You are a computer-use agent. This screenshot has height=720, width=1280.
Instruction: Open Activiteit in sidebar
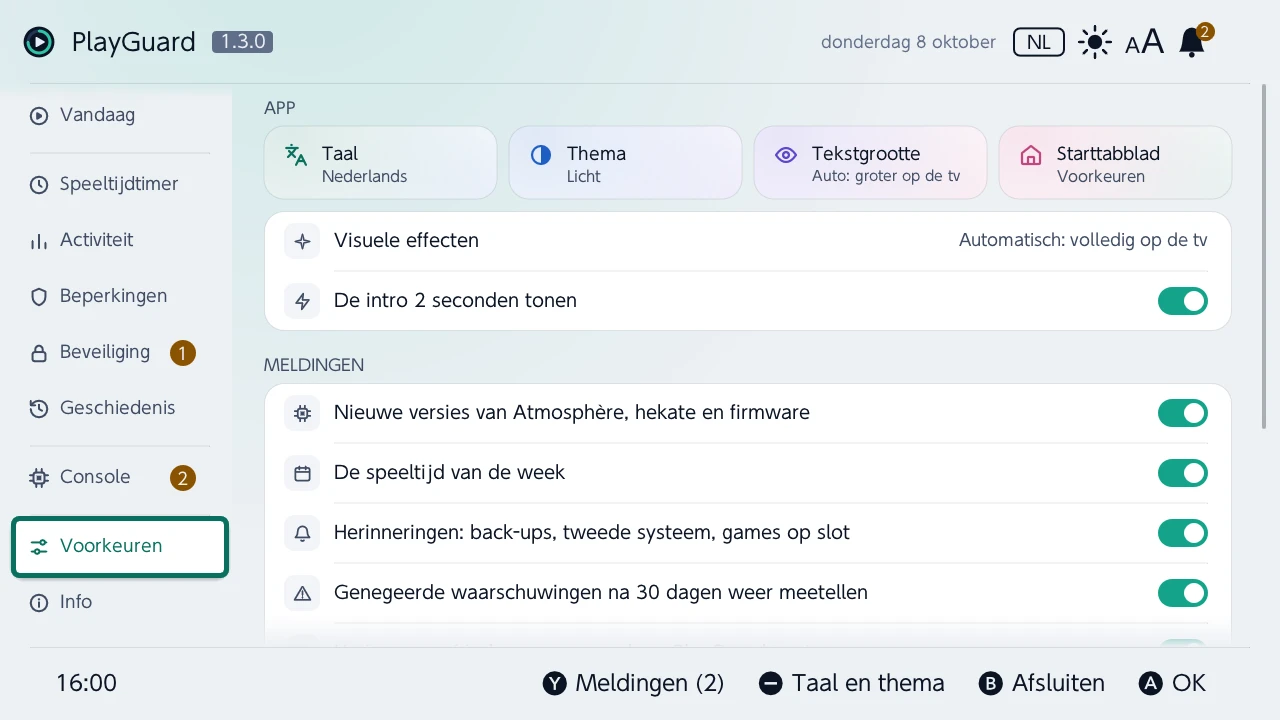pyautogui.click(x=120, y=240)
